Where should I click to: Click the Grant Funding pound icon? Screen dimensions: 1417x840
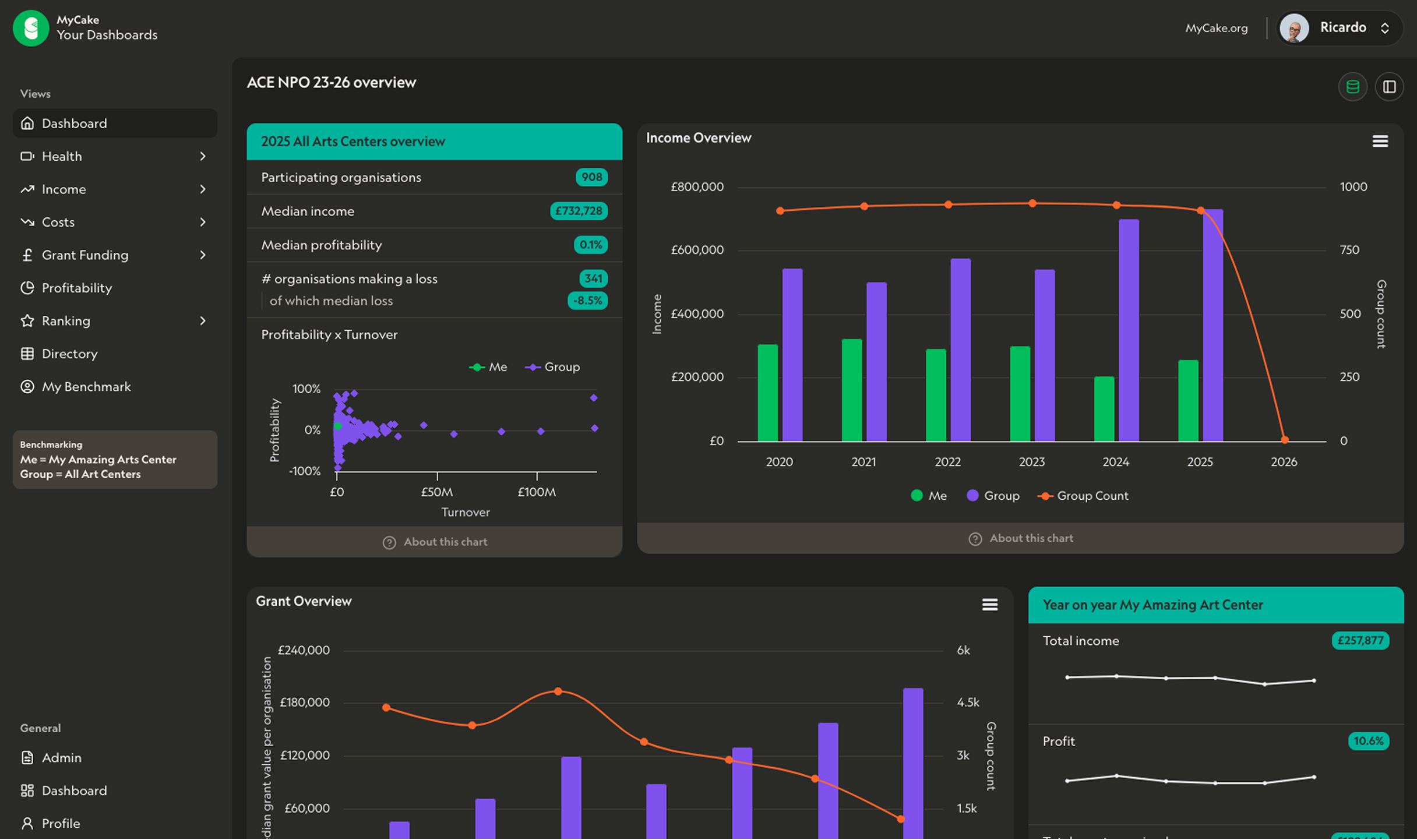pyautogui.click(x=27, y=255)
